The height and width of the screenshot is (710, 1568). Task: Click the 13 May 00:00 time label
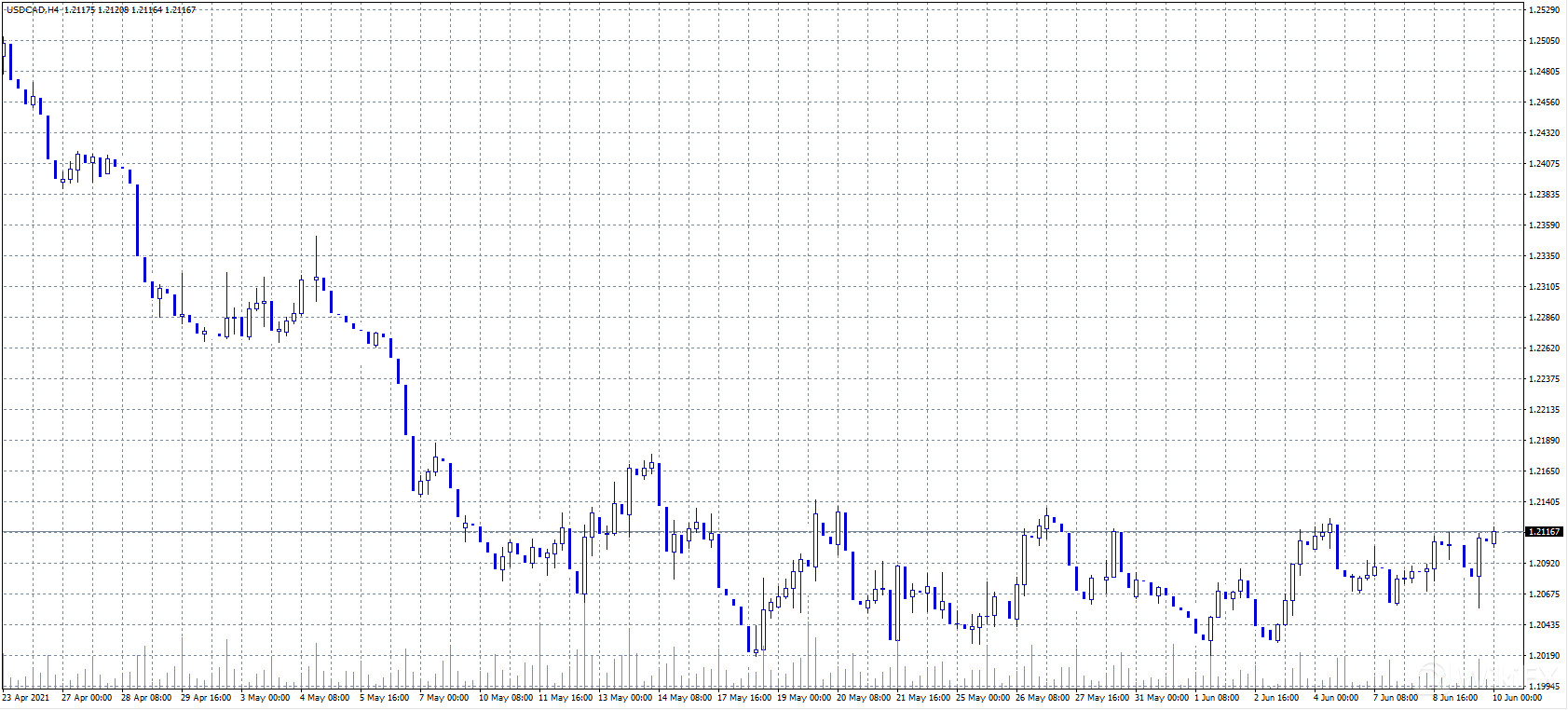click(x=624, y=698)
